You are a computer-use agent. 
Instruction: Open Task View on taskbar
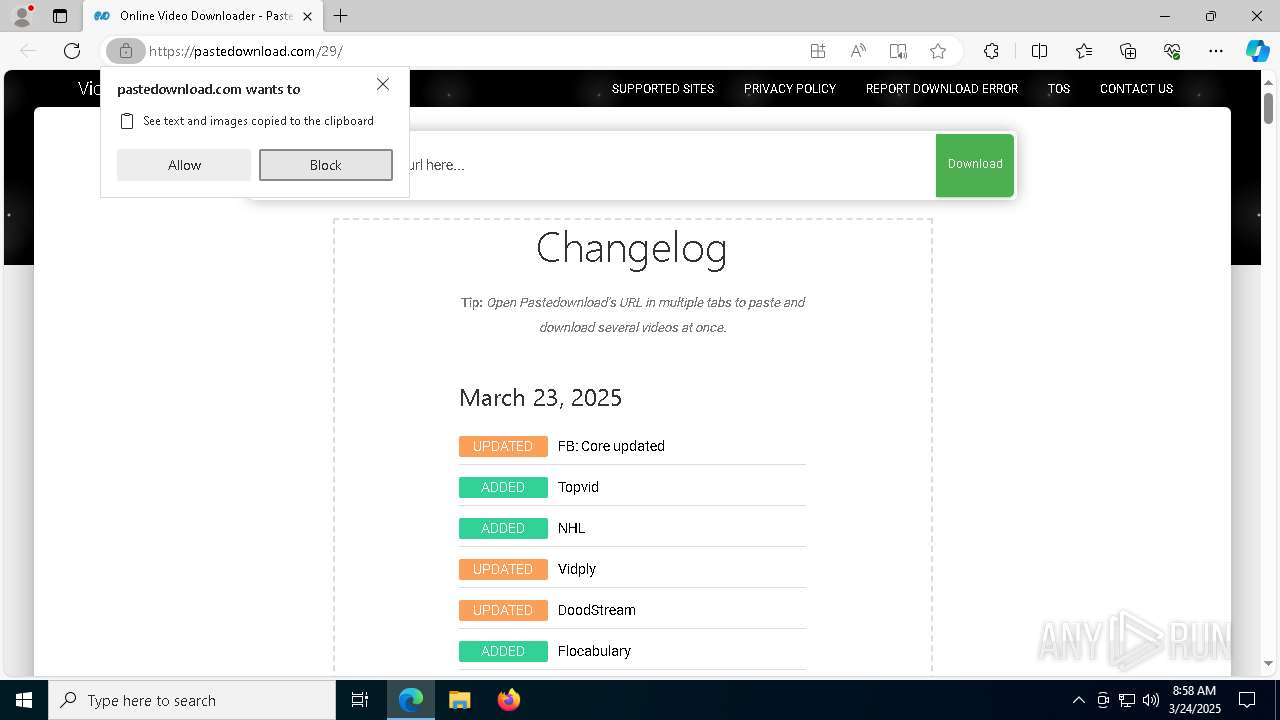tap(360, 700)
